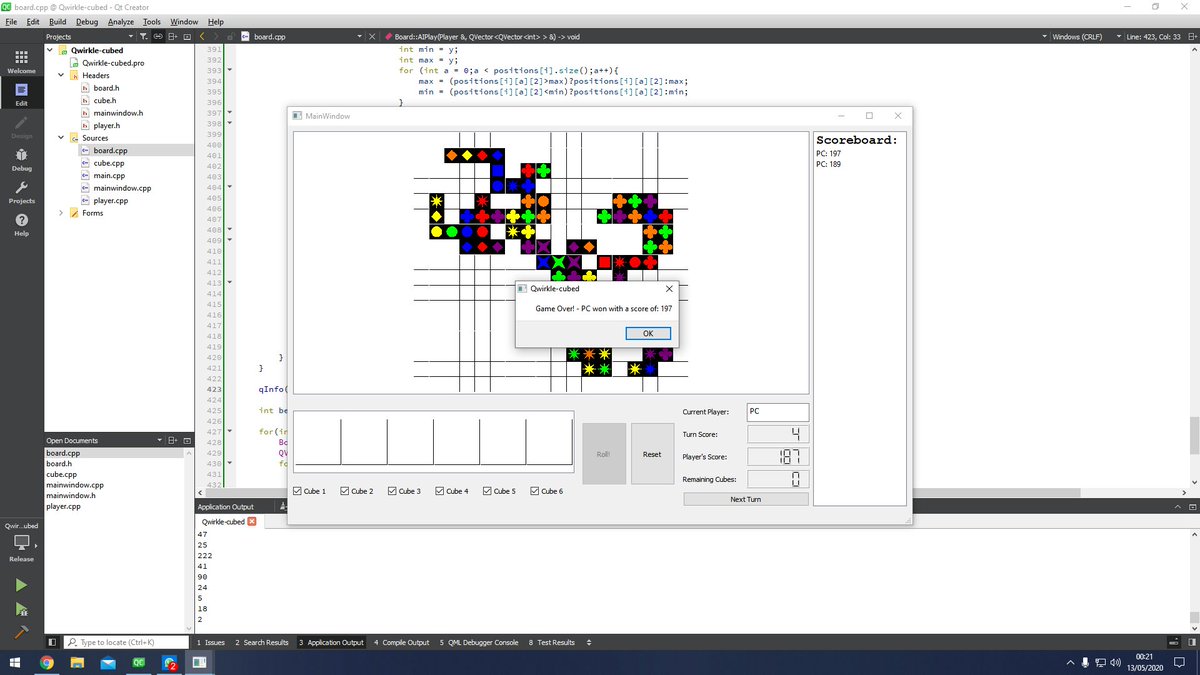Uncheck the Cube 2 checkbox
Screen dimensions: 1200x675
click(345, 491)
